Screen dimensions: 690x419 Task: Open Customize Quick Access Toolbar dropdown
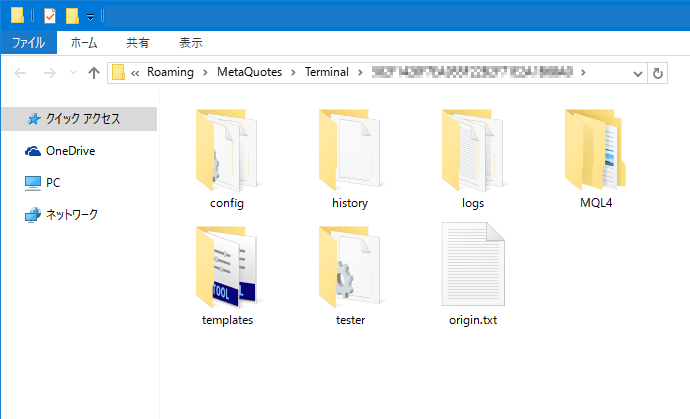pos(90,17)
